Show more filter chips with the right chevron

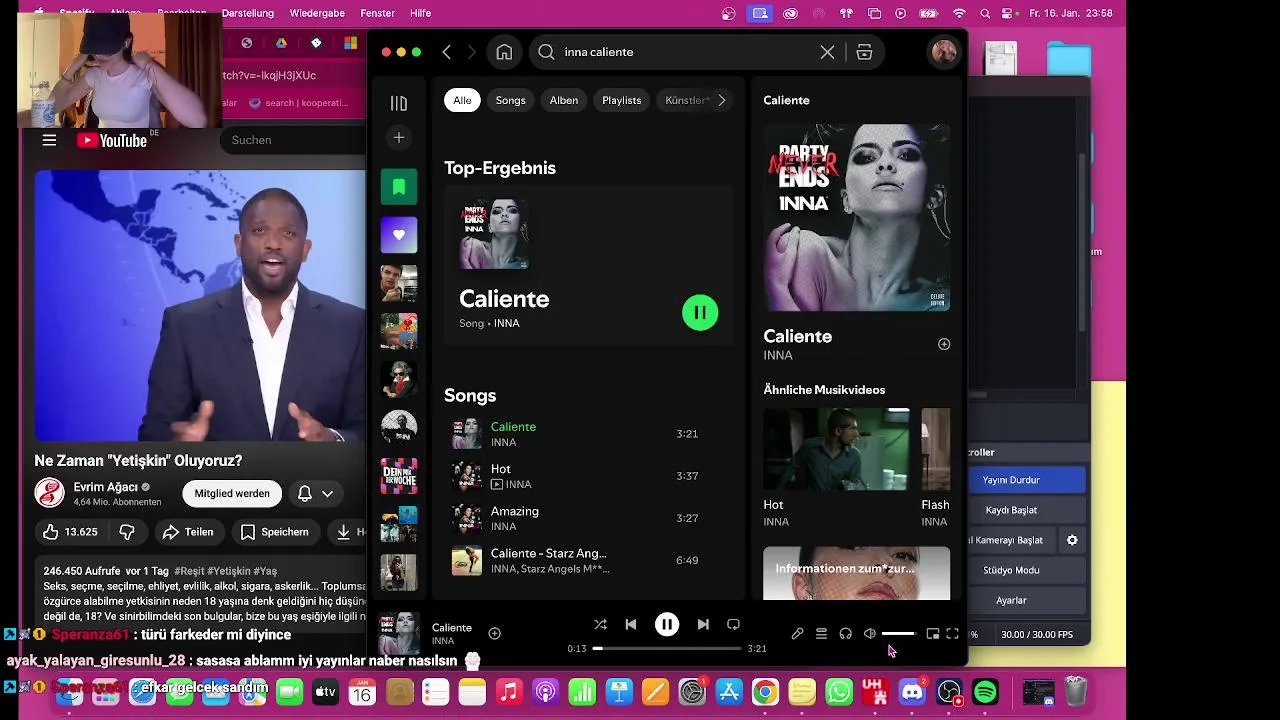[x=721, y=100]
